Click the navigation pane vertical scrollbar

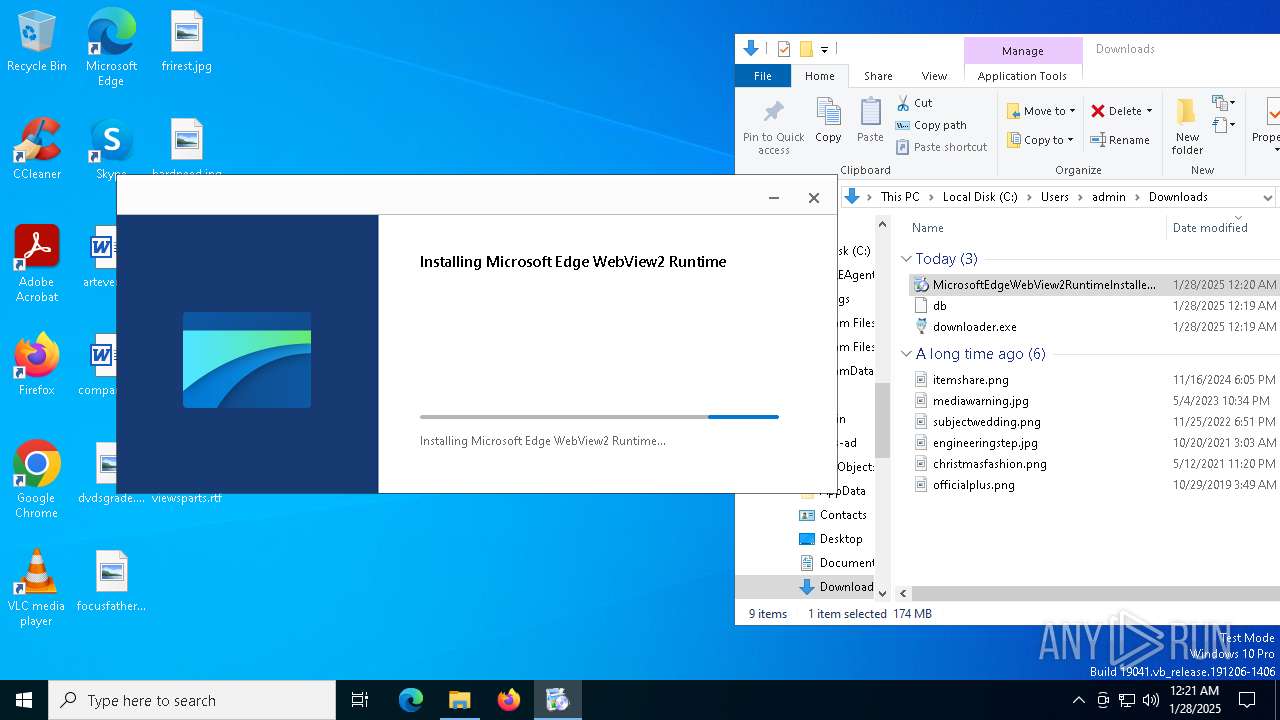(x=881, y=419)
